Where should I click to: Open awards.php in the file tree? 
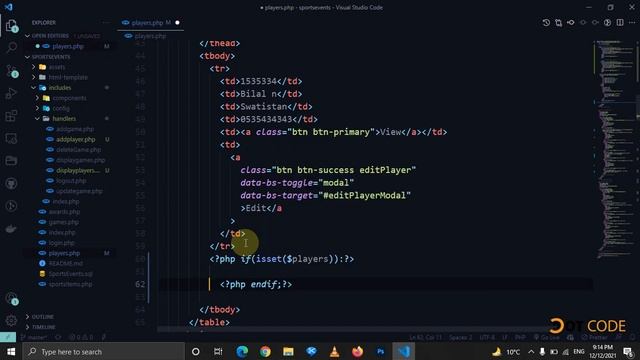[x=64, y=212]
